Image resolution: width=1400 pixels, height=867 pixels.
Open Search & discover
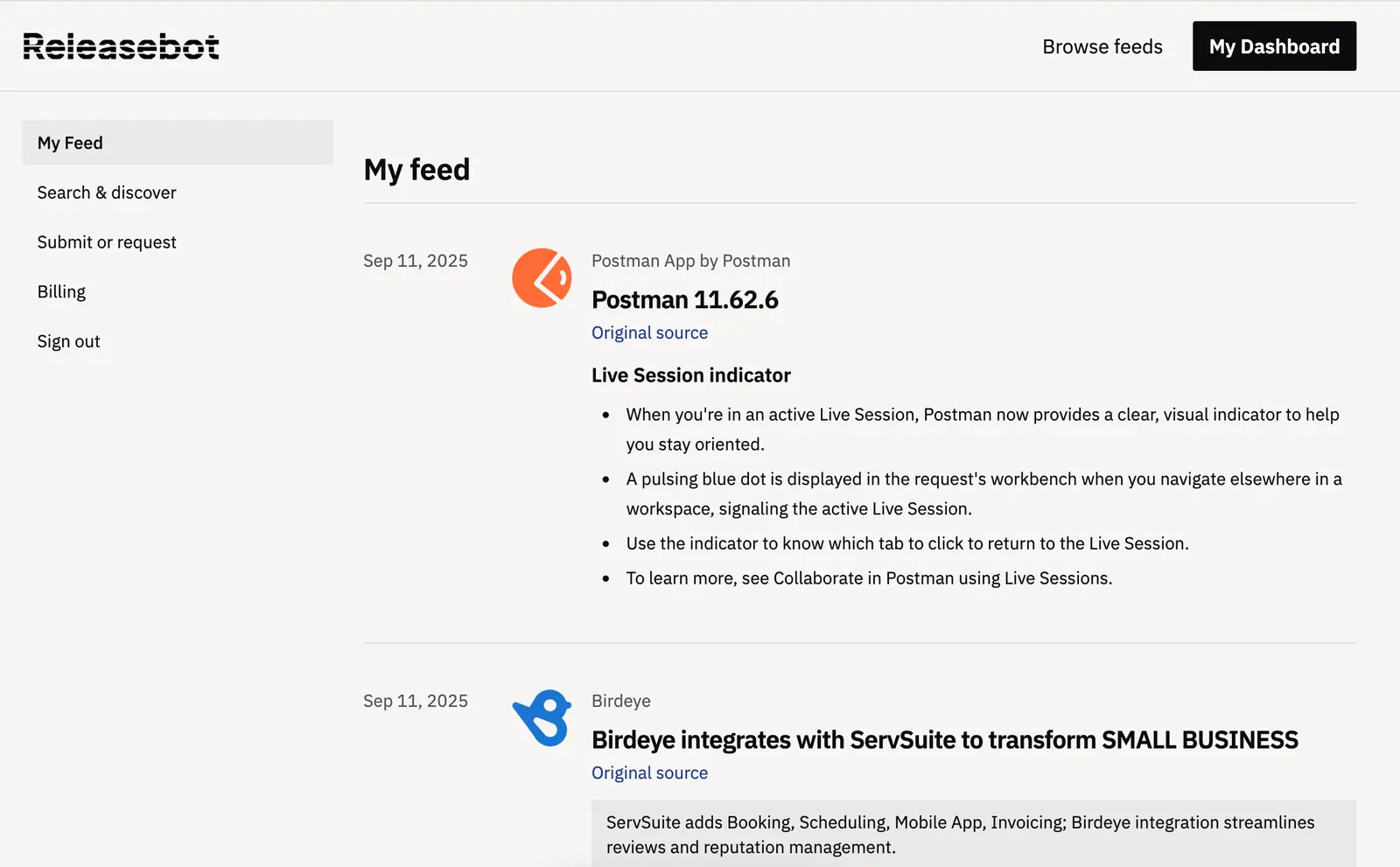point(106,192)
